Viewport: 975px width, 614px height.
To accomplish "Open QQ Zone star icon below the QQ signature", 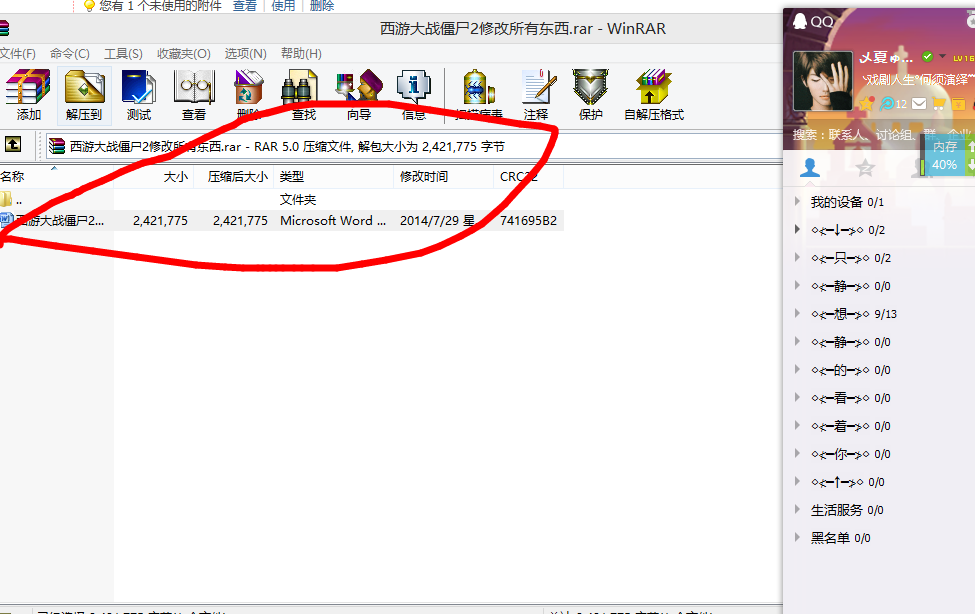I will (866, 103).
